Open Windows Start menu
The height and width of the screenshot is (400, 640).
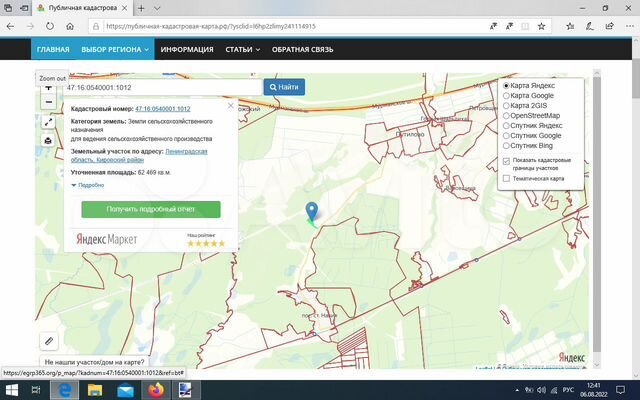(x=12, y=390)
